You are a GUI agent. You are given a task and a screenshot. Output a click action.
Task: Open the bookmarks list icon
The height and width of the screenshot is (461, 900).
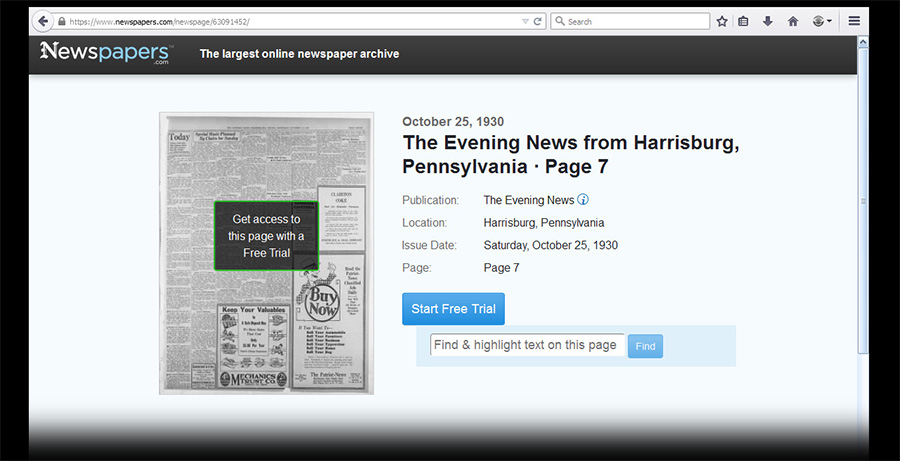tap(743, 21)
